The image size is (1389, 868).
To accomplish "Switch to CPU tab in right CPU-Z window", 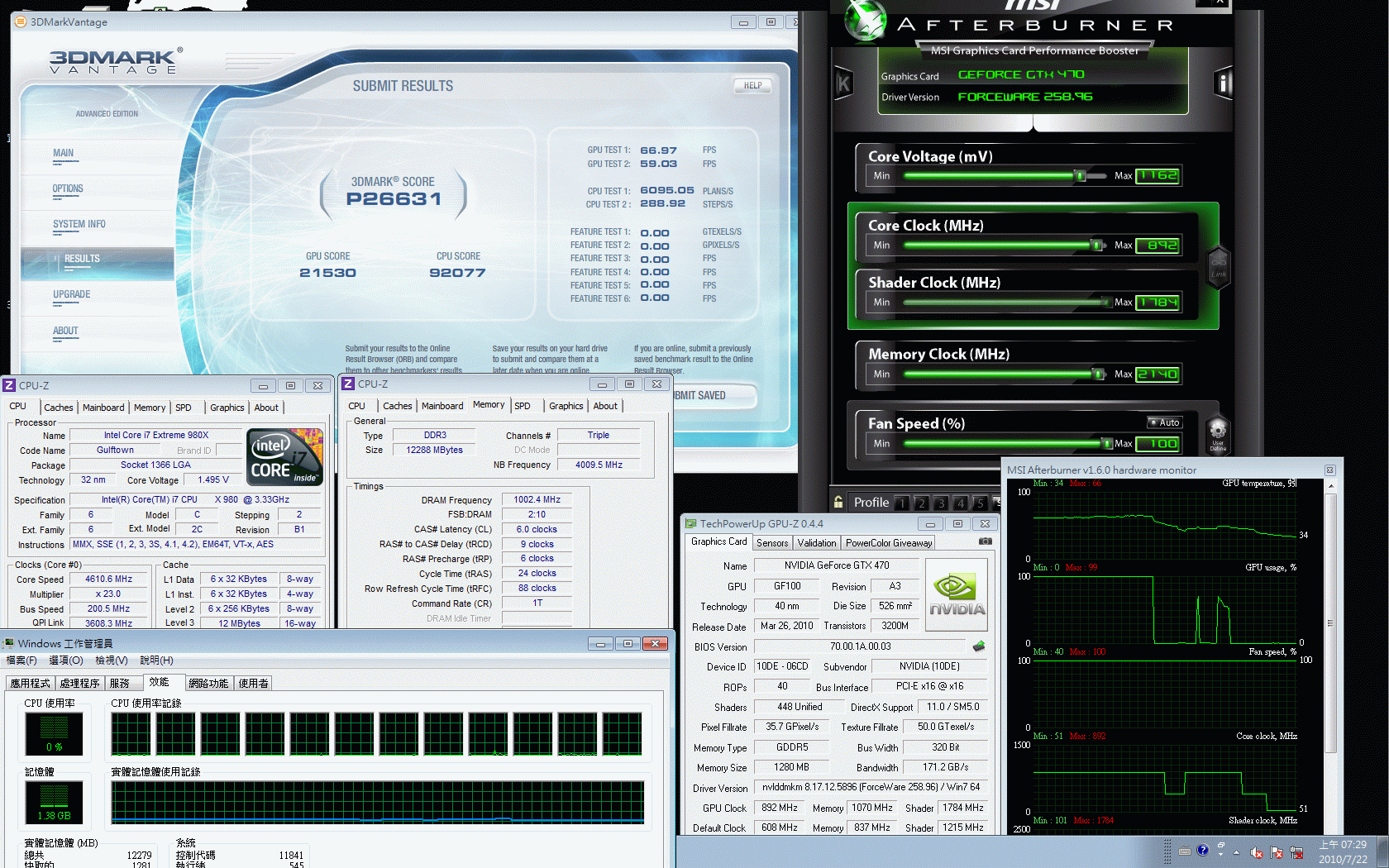I will coord(356,406).
